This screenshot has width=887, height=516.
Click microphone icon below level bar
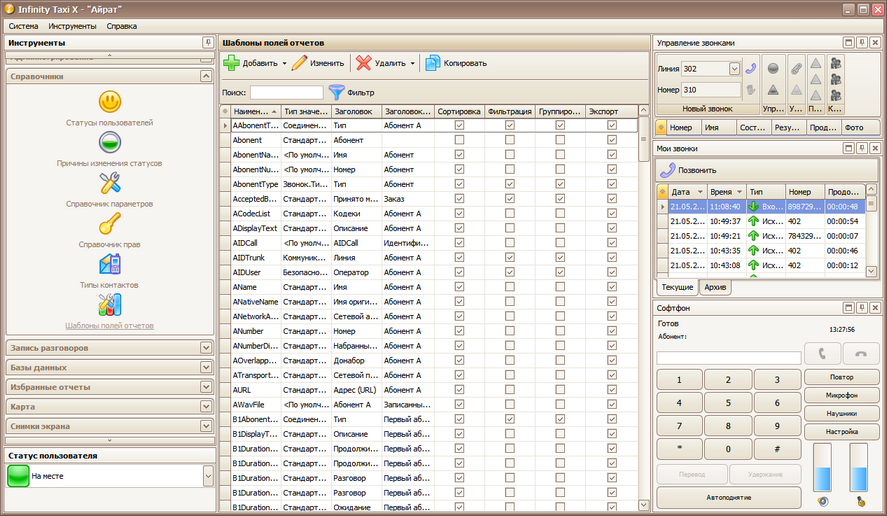(x=860, y=501)
